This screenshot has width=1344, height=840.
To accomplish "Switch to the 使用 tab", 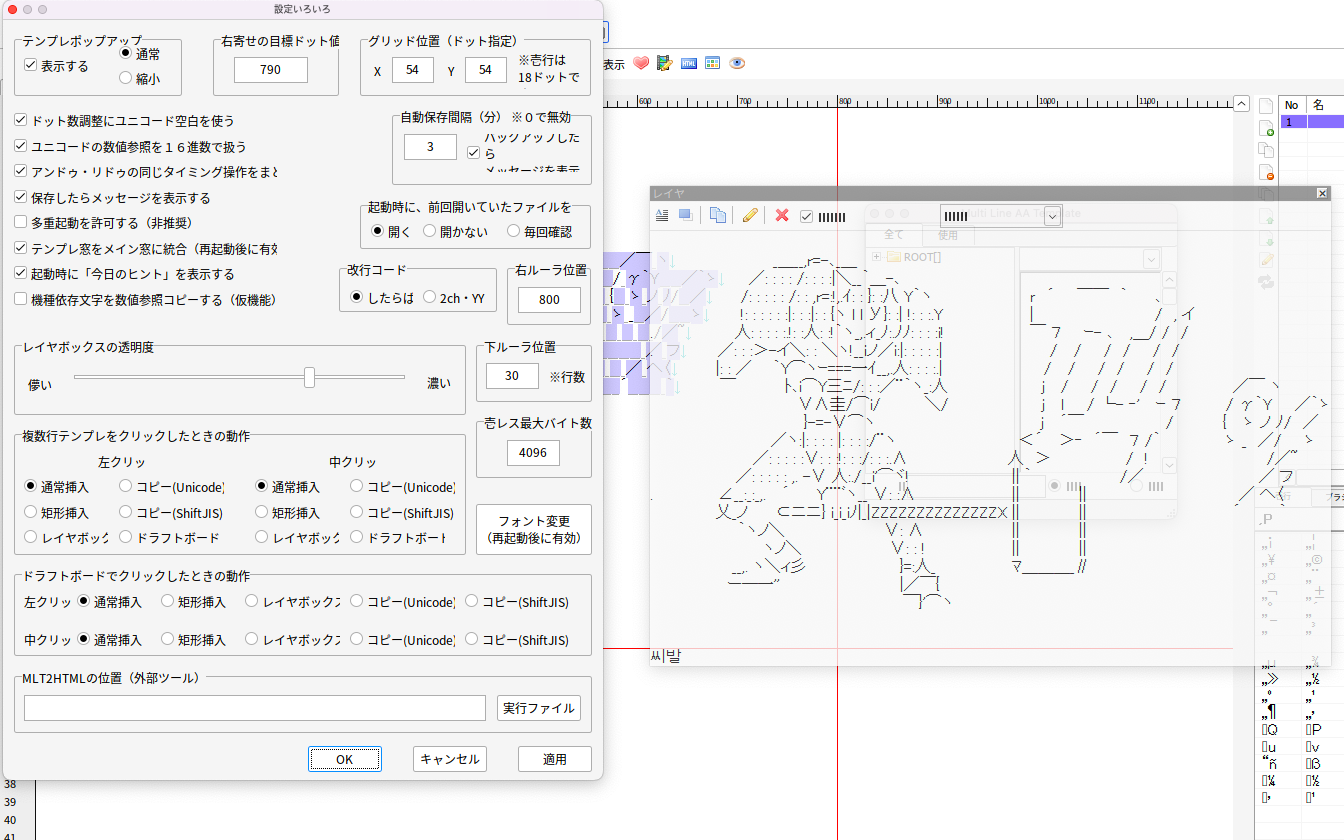I will [x=947, y=235].
